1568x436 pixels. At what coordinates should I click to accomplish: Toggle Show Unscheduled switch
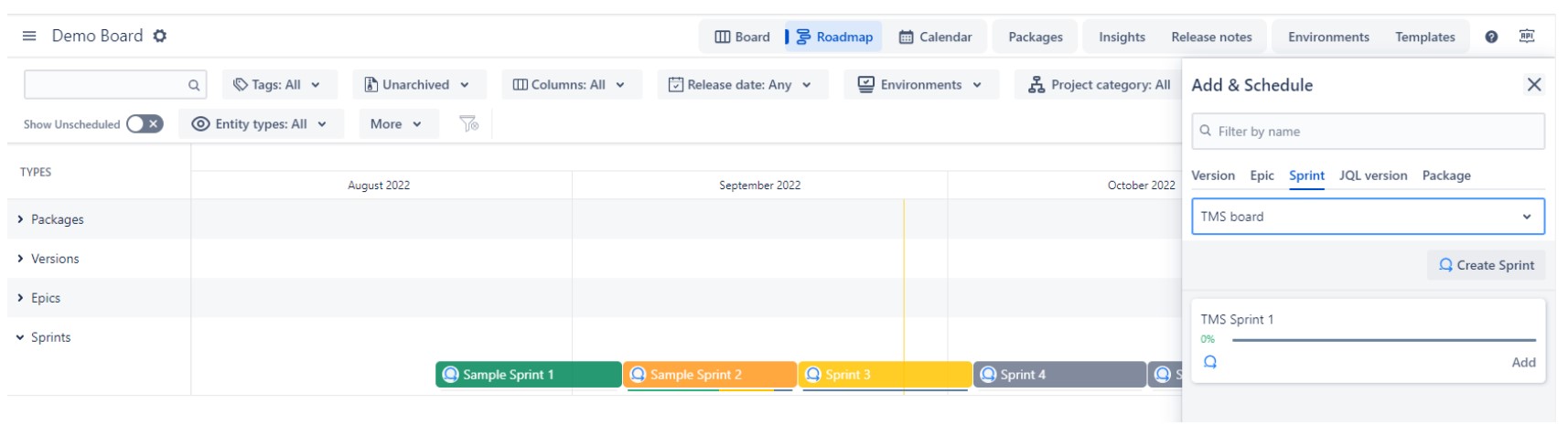(x=145, y=124)
